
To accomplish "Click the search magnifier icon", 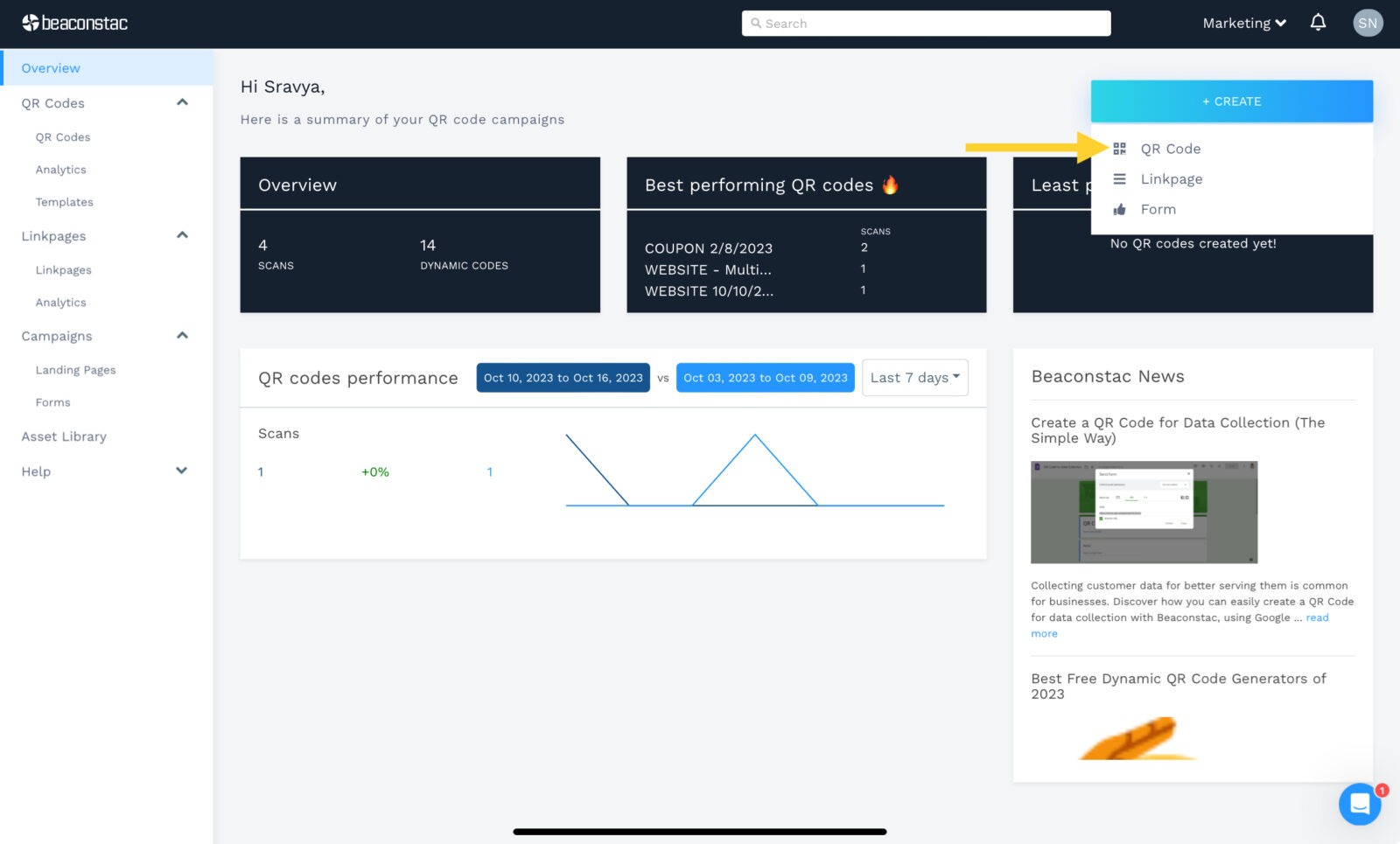I will pyautogui.click(x=756, y=24).
